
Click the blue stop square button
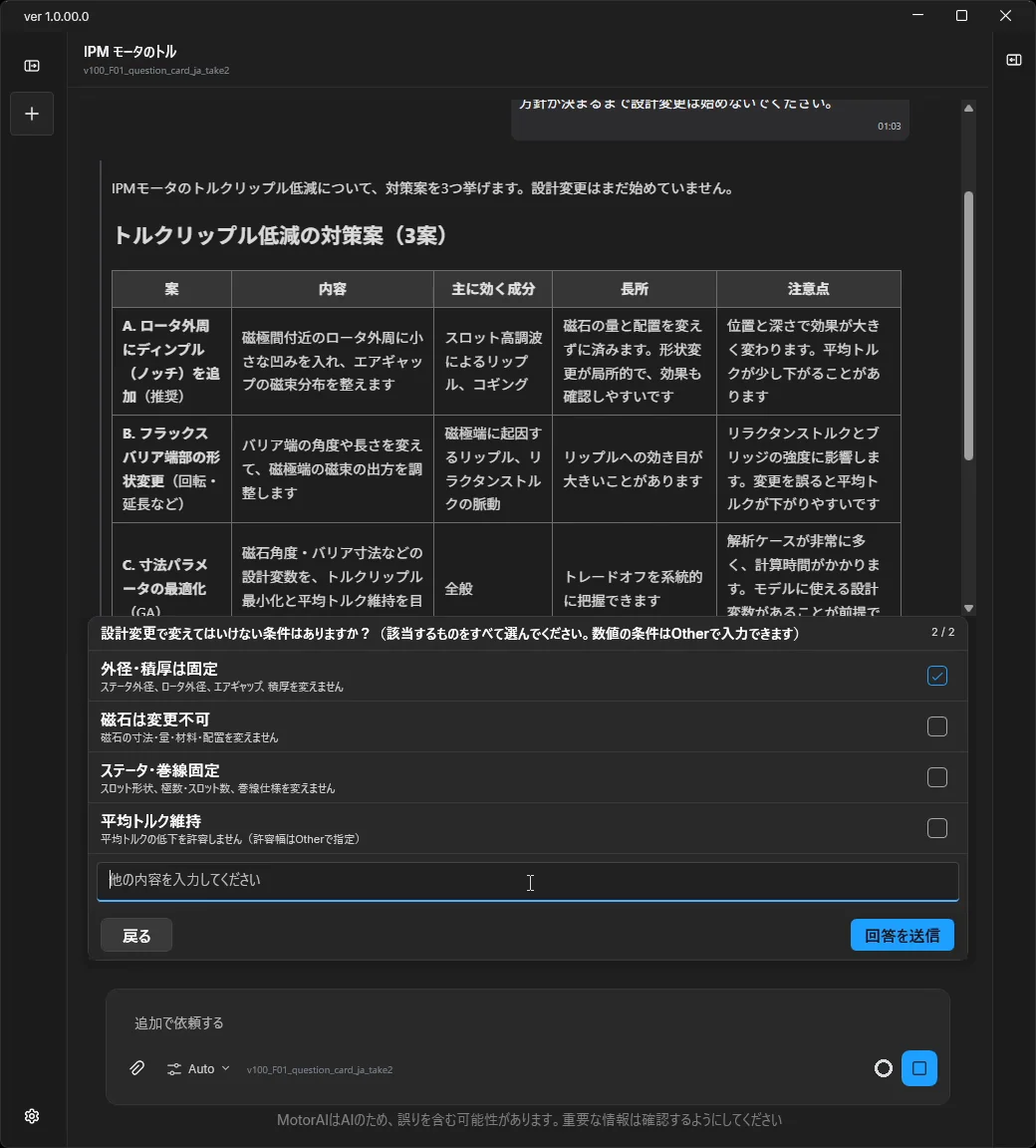(918, 1068)
